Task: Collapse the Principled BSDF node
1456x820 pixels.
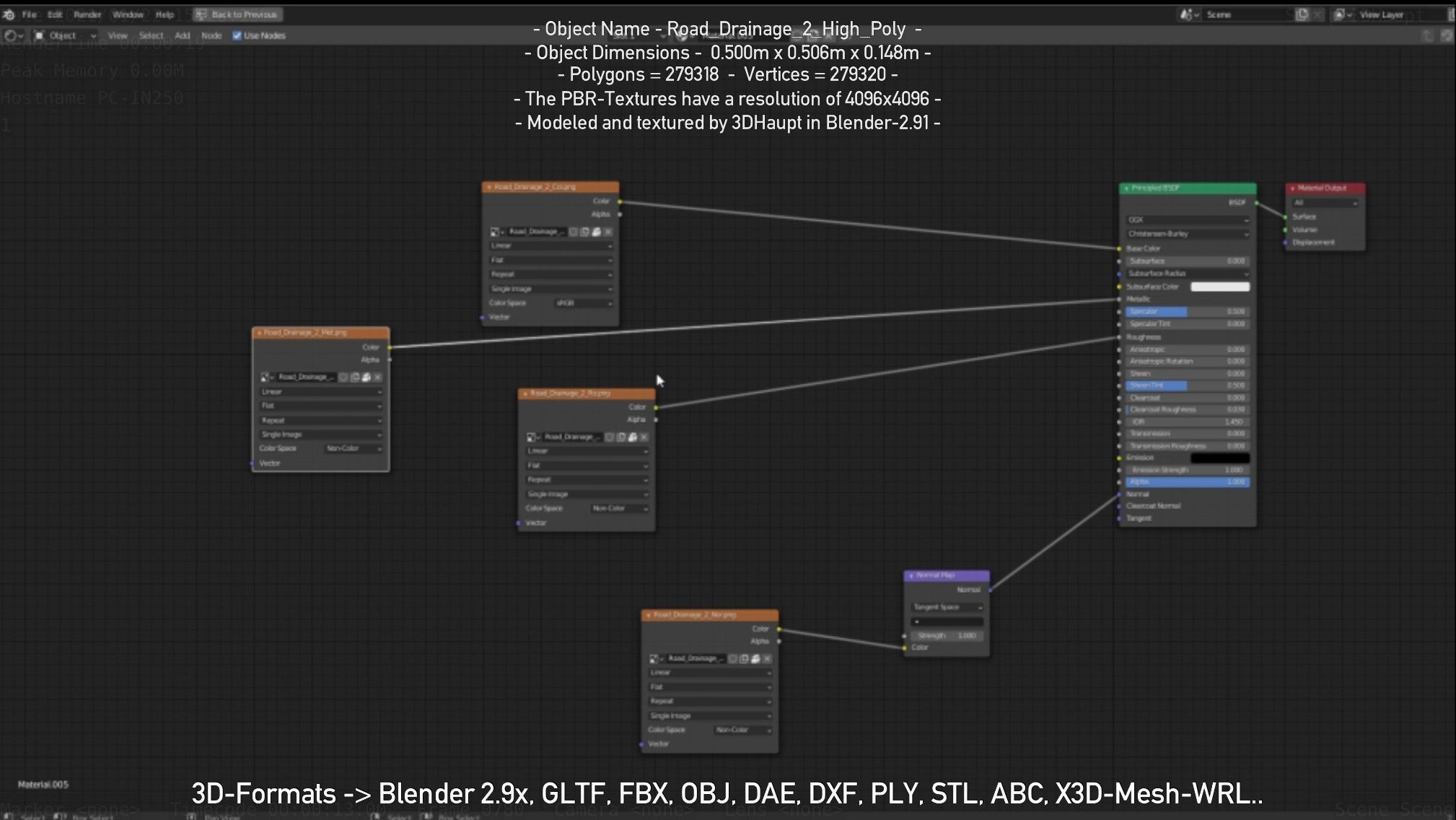Action: [1126, 188]
